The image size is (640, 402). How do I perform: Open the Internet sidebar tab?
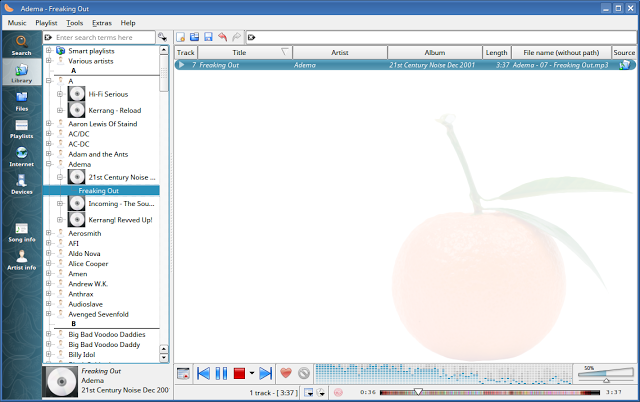pos(21,156)
